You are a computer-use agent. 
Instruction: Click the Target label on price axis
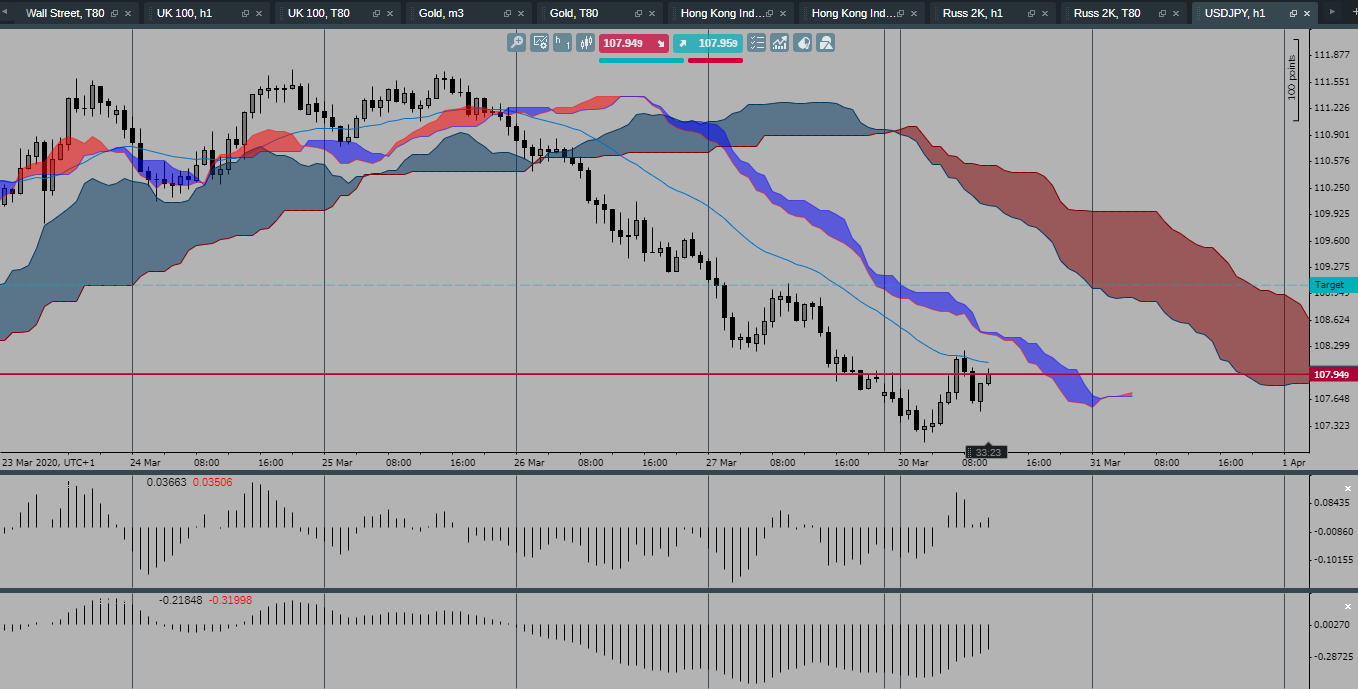click(1333, 285)
